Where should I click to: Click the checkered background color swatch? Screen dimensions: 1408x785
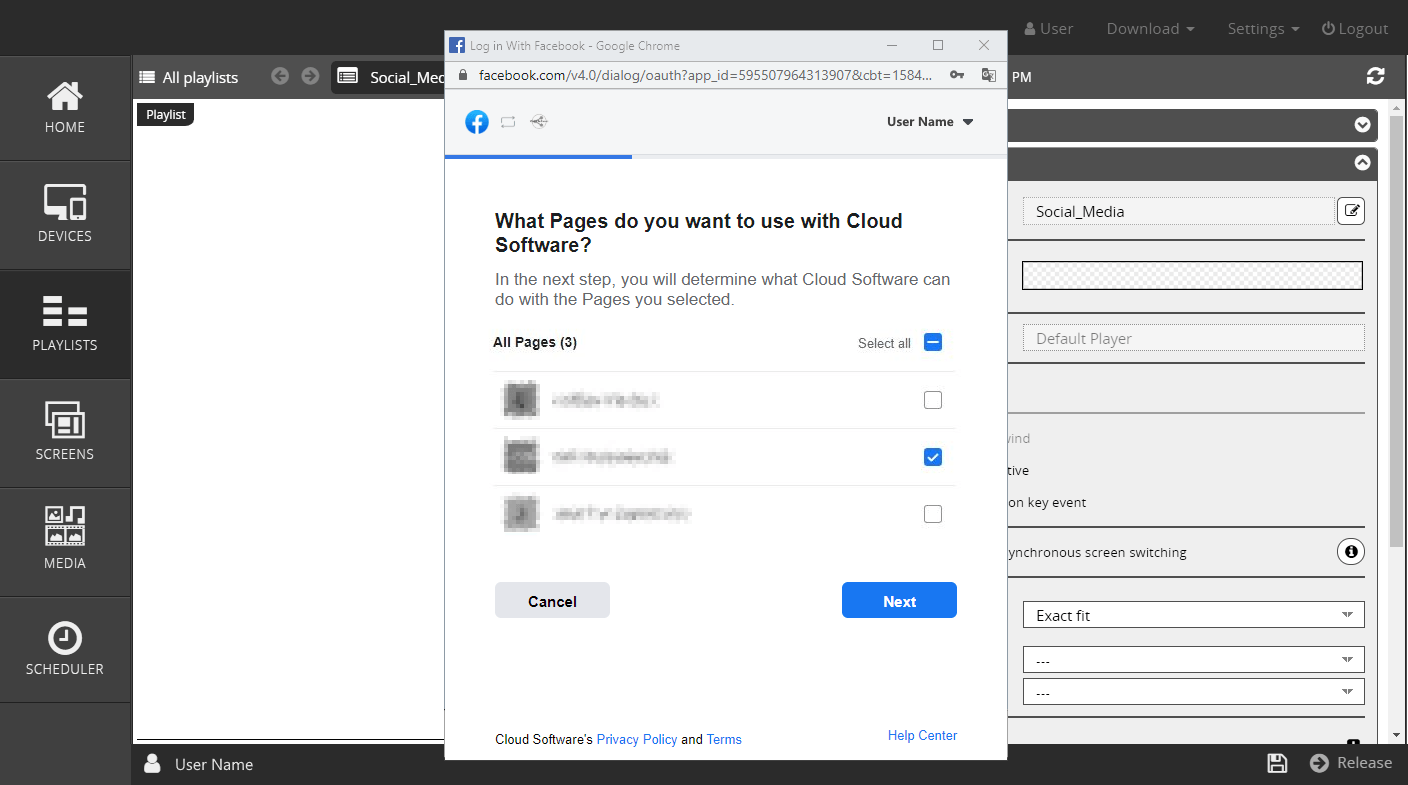point(1192,275)
